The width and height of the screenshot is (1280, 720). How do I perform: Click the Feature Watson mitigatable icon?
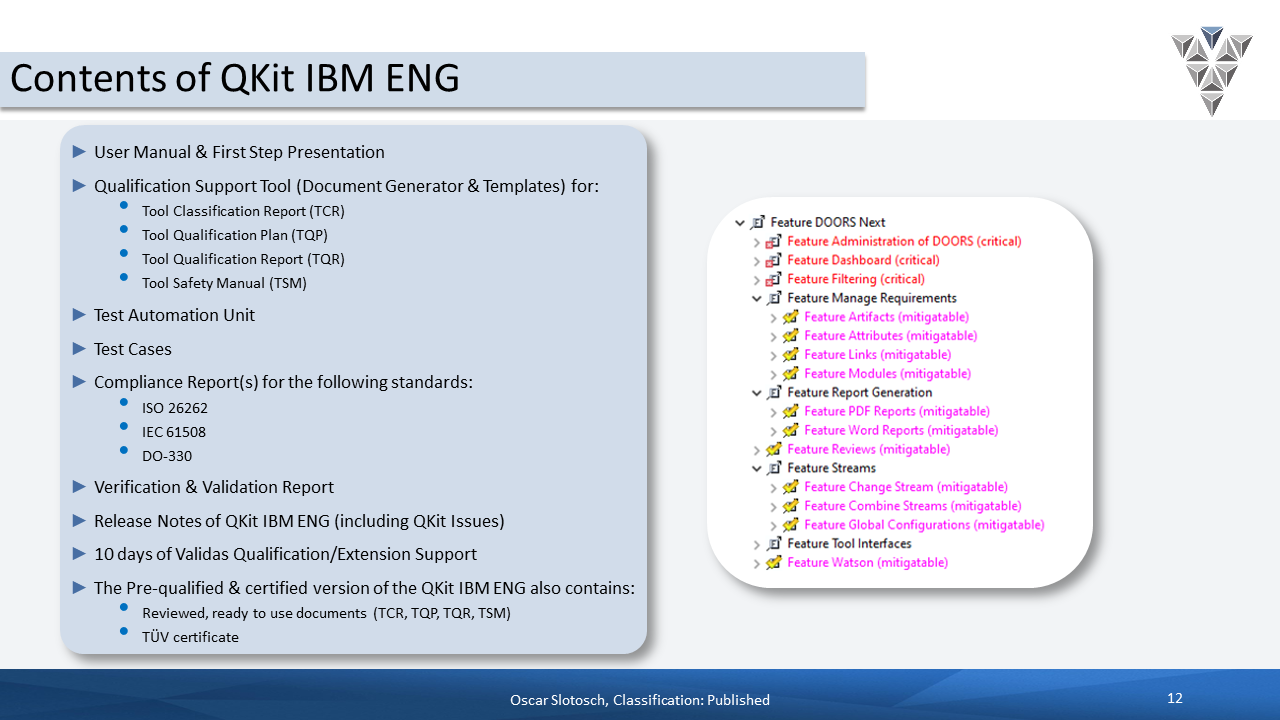774,563
